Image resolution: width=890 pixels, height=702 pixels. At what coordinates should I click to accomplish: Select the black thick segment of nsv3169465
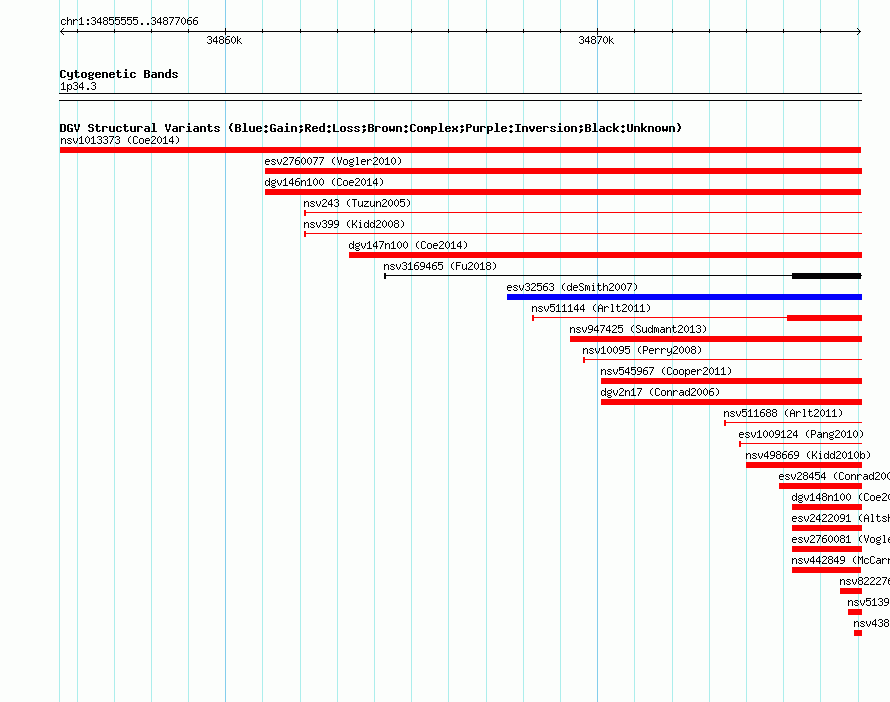pyautogui.click(x=827, y=276)
